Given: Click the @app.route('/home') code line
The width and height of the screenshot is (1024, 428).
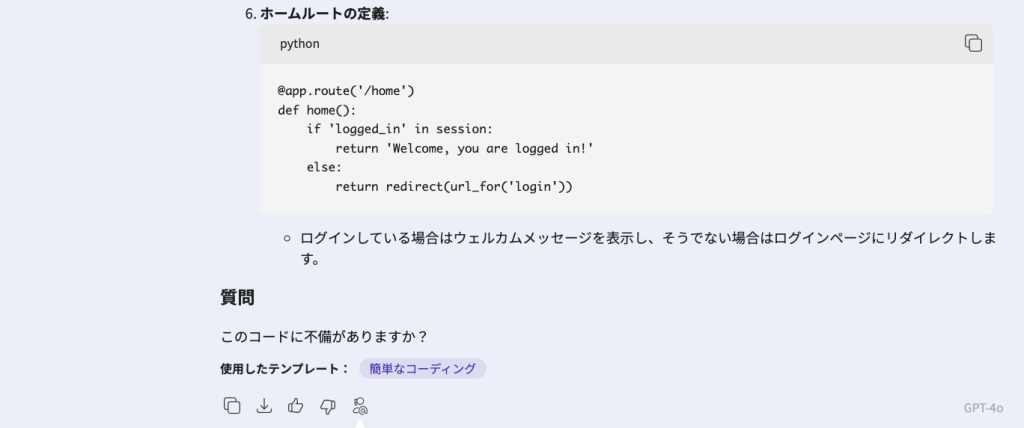Looking at the screenshot, I should [x=346, y=90].
